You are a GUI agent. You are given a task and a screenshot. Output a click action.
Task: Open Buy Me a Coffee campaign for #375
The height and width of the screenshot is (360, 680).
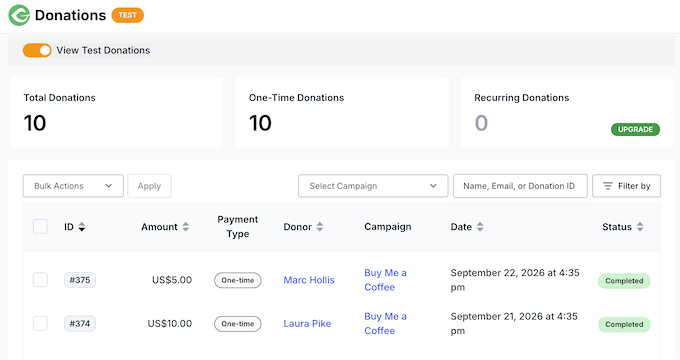pyautogui.click(x=386, y=280)
